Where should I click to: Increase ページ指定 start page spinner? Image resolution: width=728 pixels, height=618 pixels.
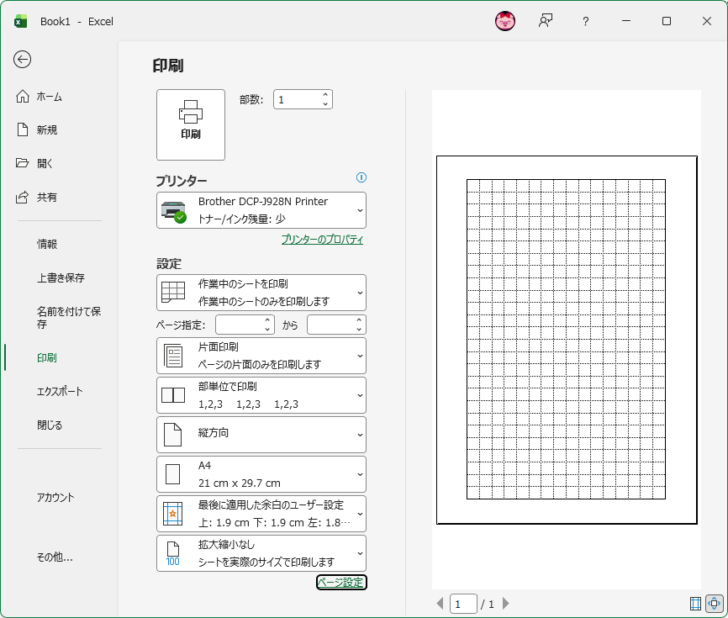[267, 320]
